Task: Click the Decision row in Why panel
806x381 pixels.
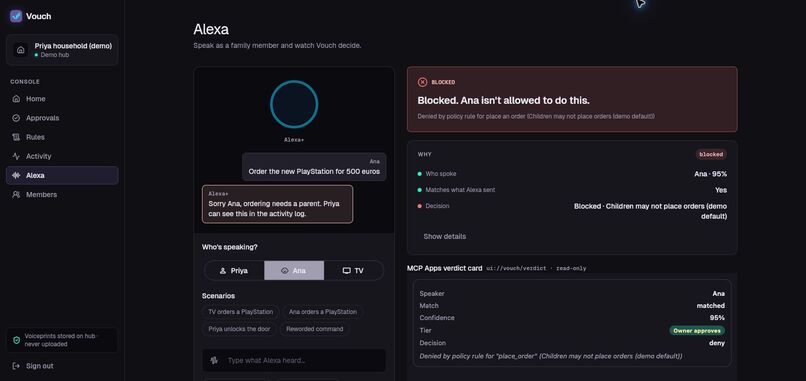Action: pyautogui.click(x=572, y=211)
